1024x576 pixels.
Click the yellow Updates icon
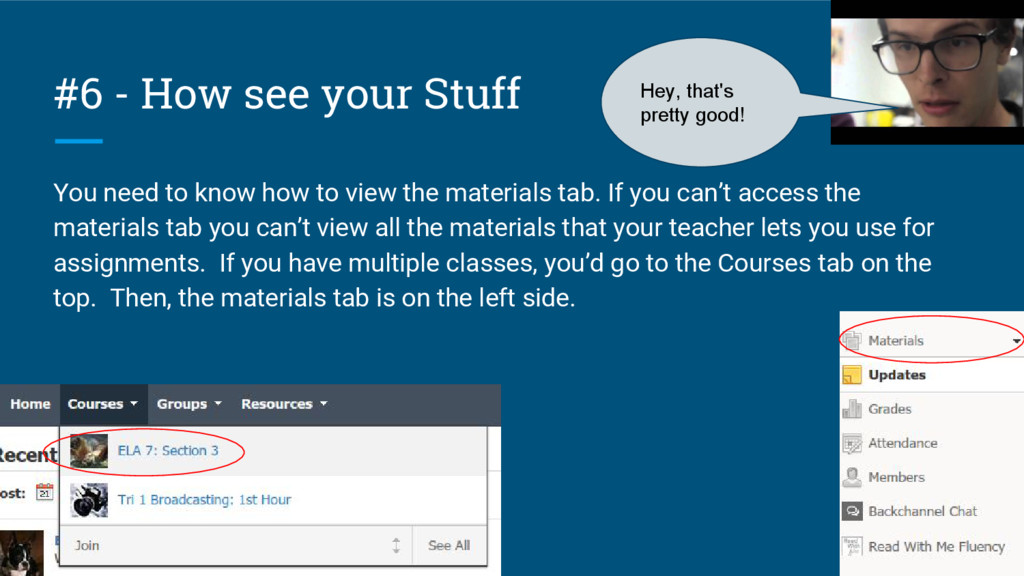pyautogui.click(x=852, y=375)
